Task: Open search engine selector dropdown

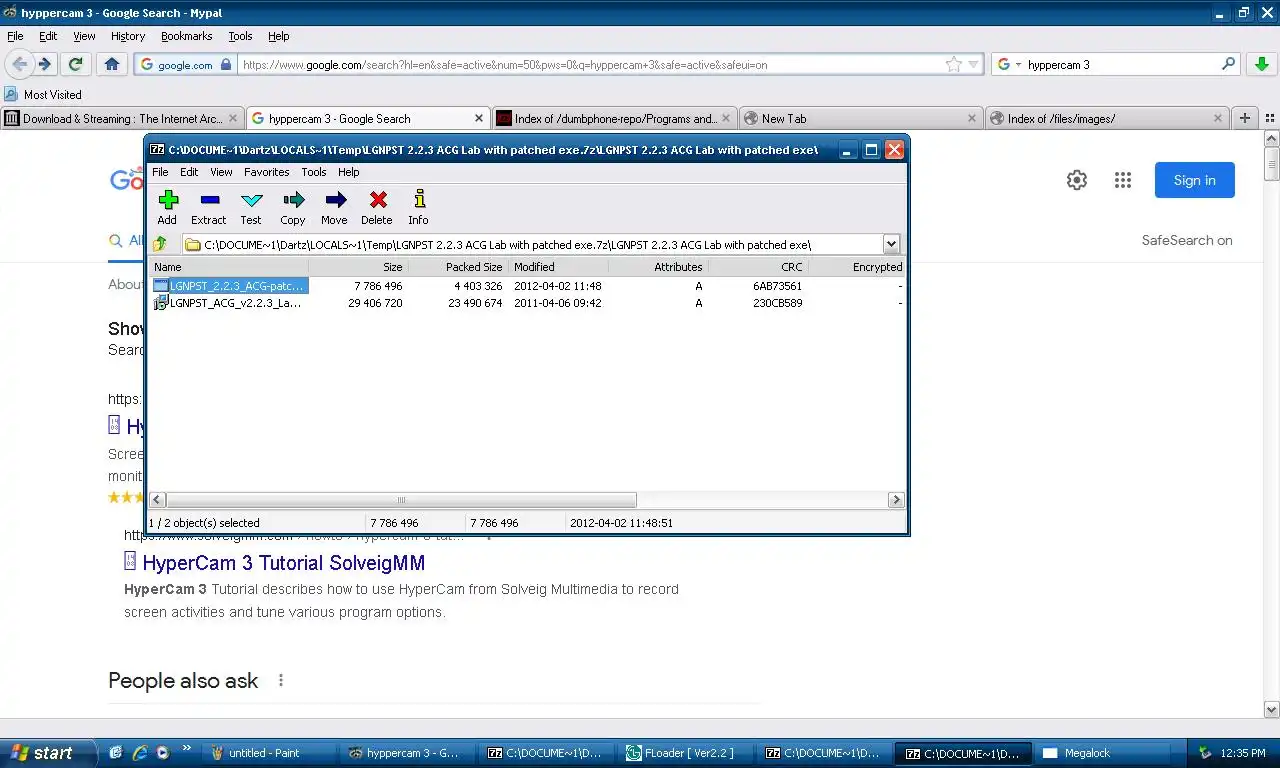Action: point(1009,64)
